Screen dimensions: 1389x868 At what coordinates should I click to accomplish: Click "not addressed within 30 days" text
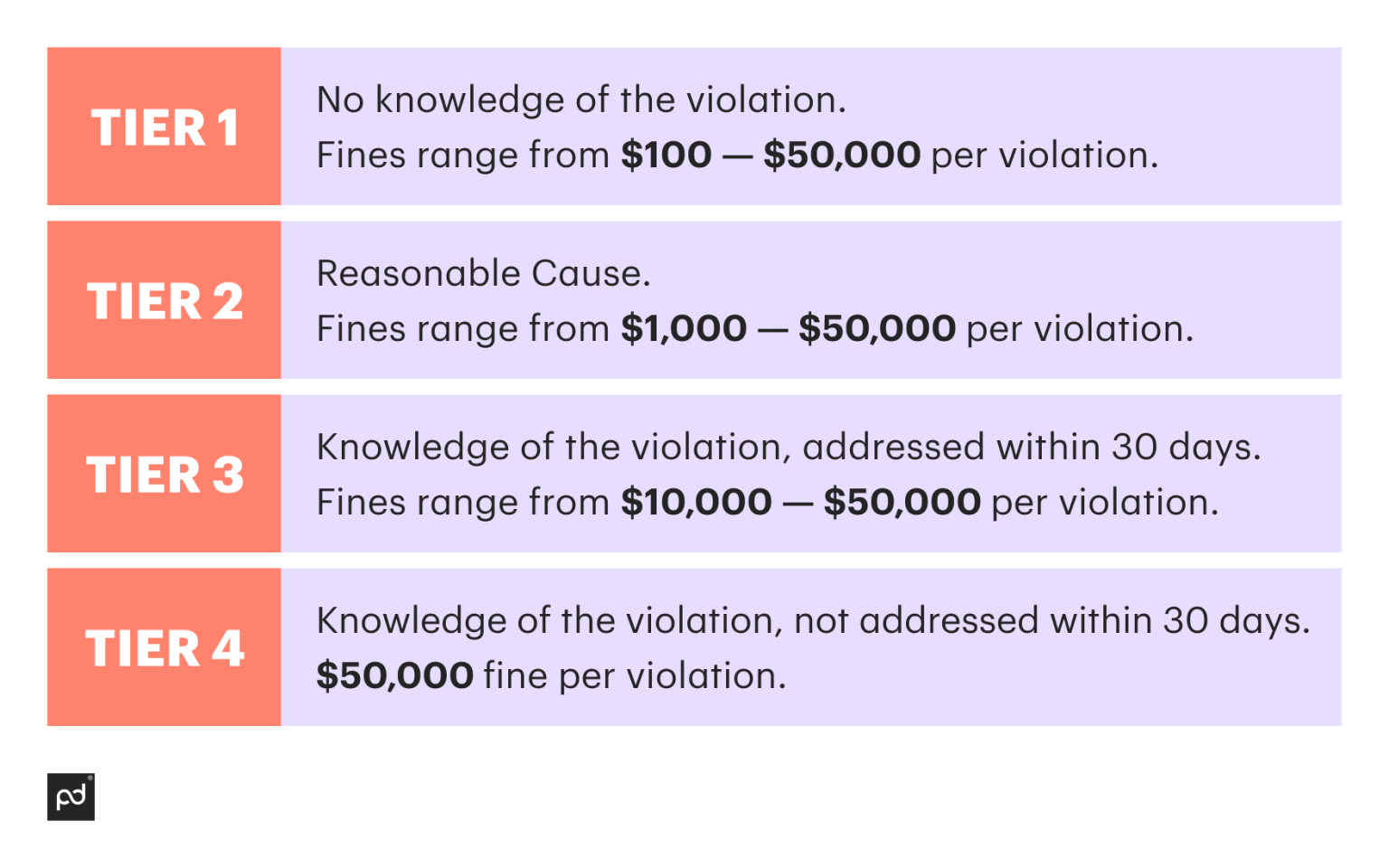pos(1051,620)
